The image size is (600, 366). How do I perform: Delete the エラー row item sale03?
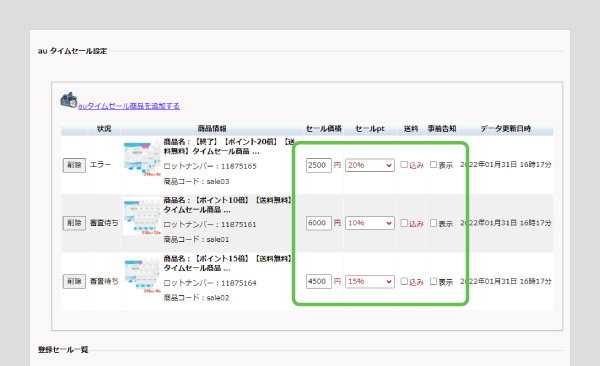[74, 165]
